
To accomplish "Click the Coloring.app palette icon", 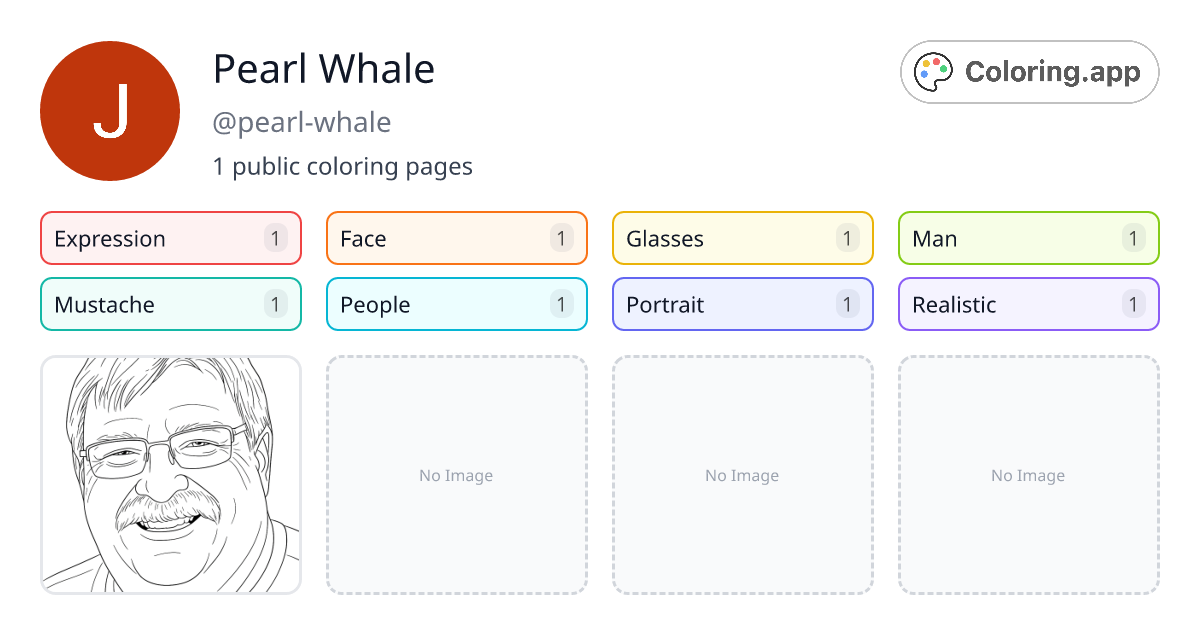I will 932,71.
